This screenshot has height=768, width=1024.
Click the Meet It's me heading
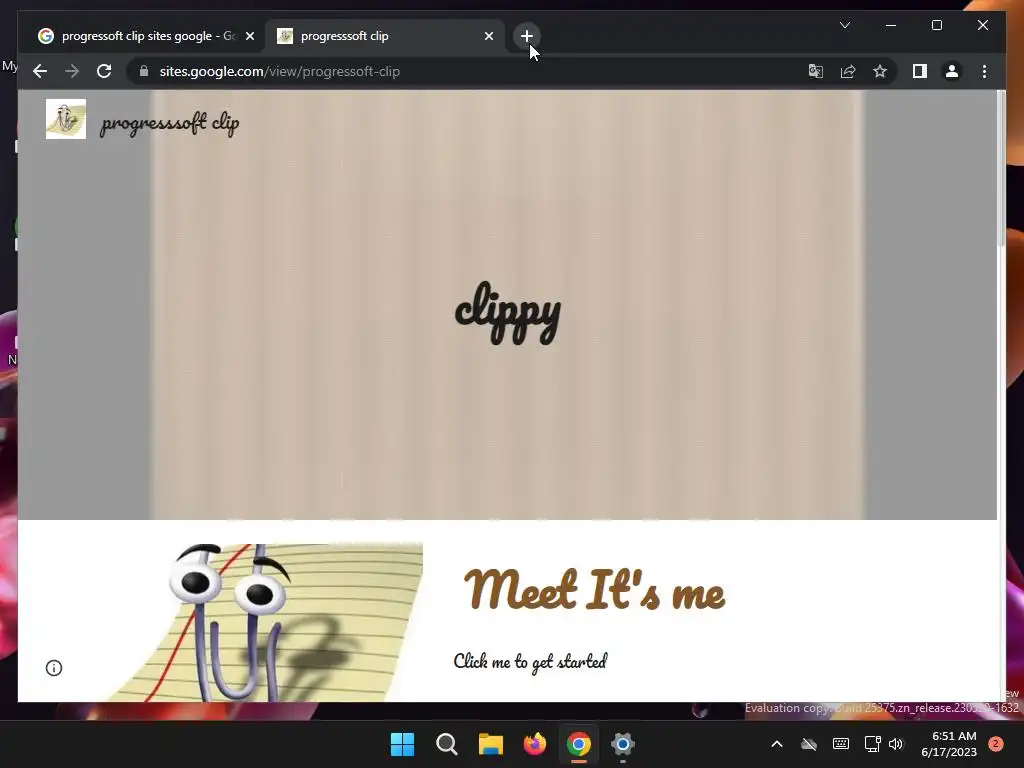[594, 589]
